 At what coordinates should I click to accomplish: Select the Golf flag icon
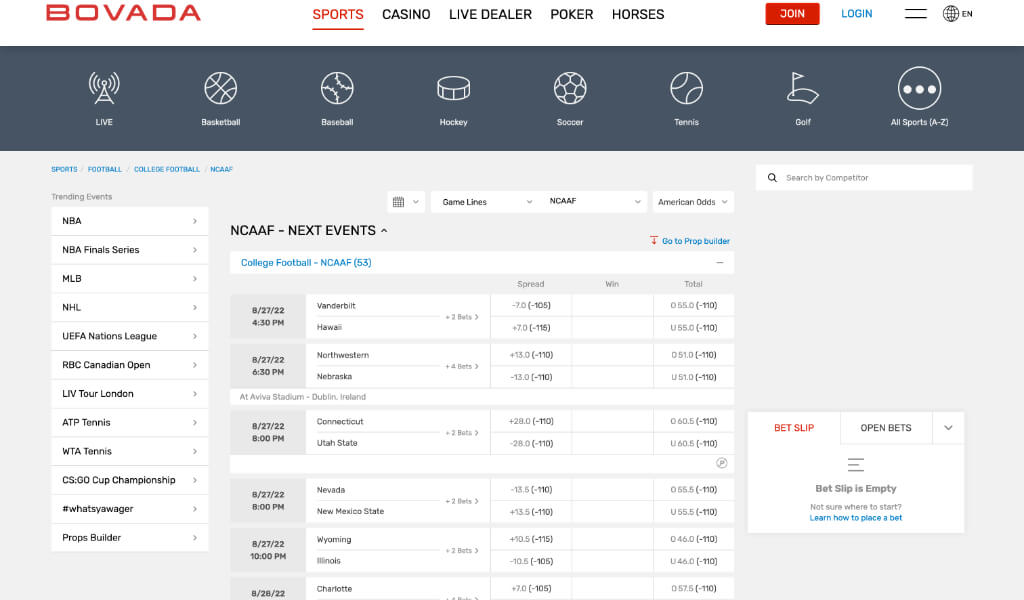coord(803,88)
